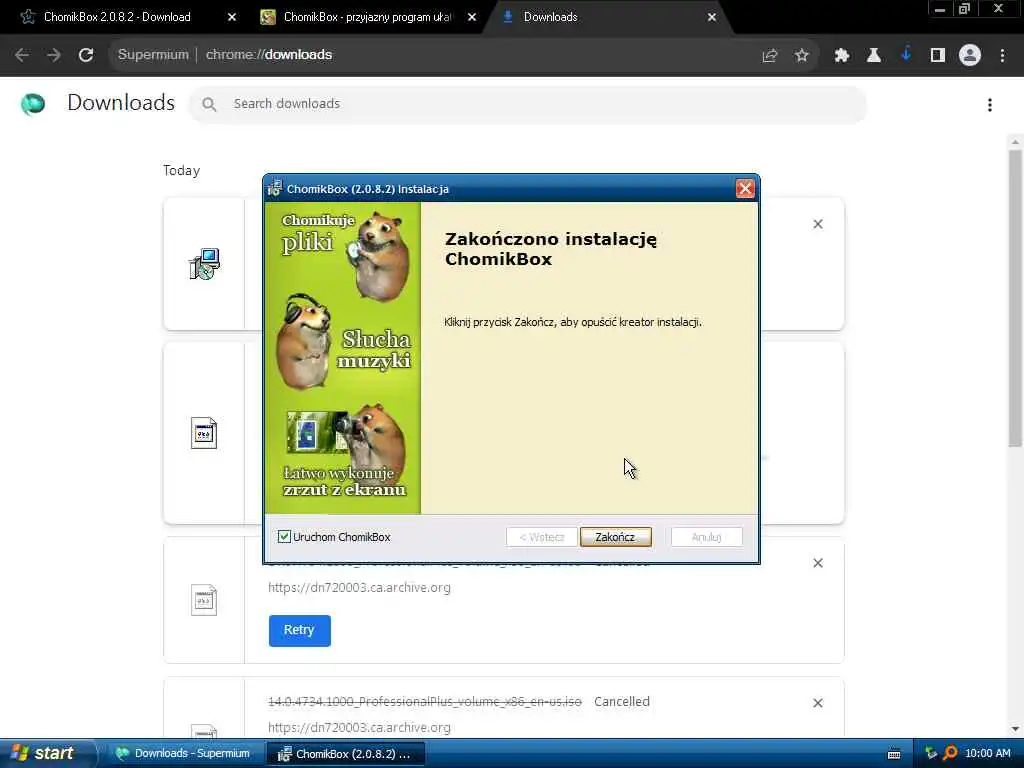Click the orange magnifier tray icon
1024x768 pixels.
click(950, 754)
